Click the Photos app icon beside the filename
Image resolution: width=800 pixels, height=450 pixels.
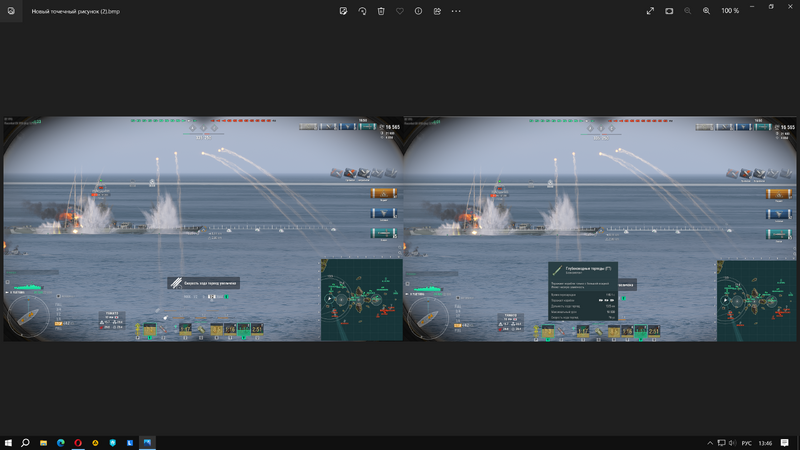click(x=9, y=10)
